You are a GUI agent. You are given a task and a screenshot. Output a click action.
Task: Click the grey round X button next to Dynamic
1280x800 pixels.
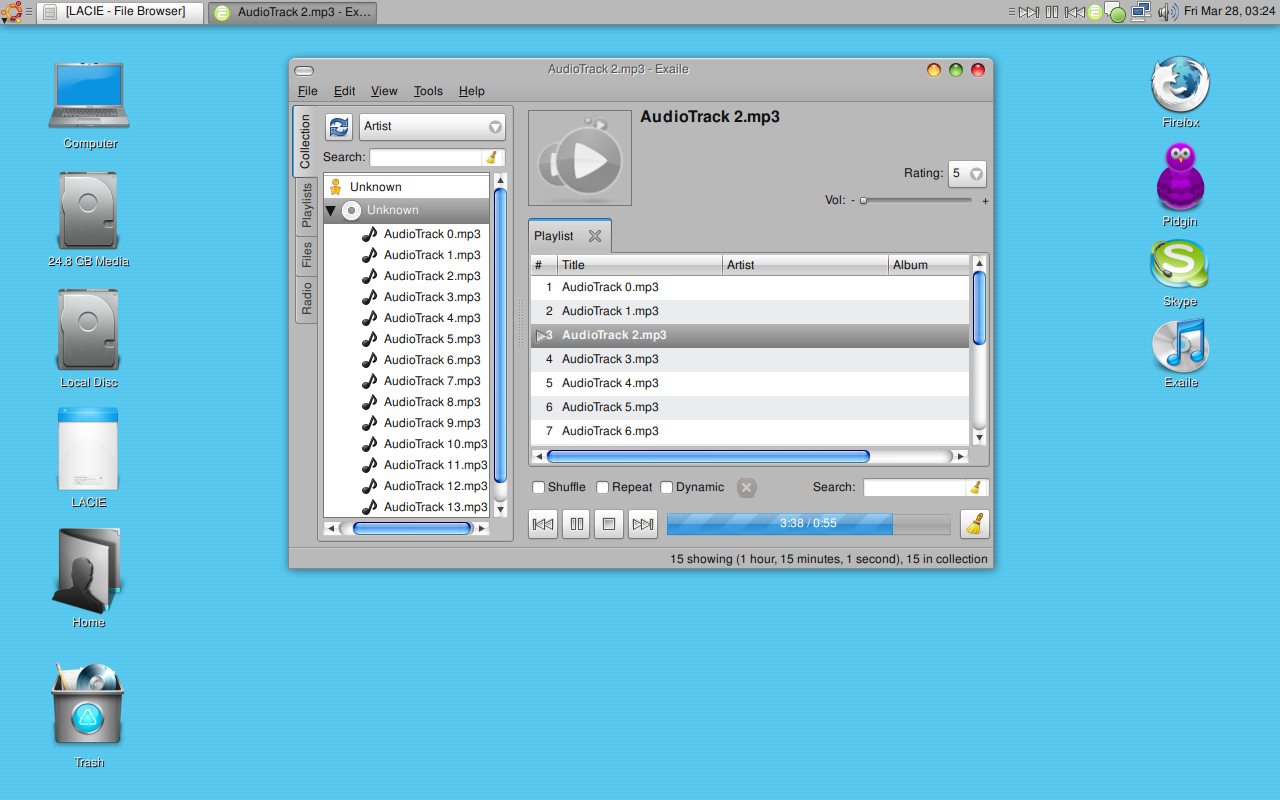[747, 488]
